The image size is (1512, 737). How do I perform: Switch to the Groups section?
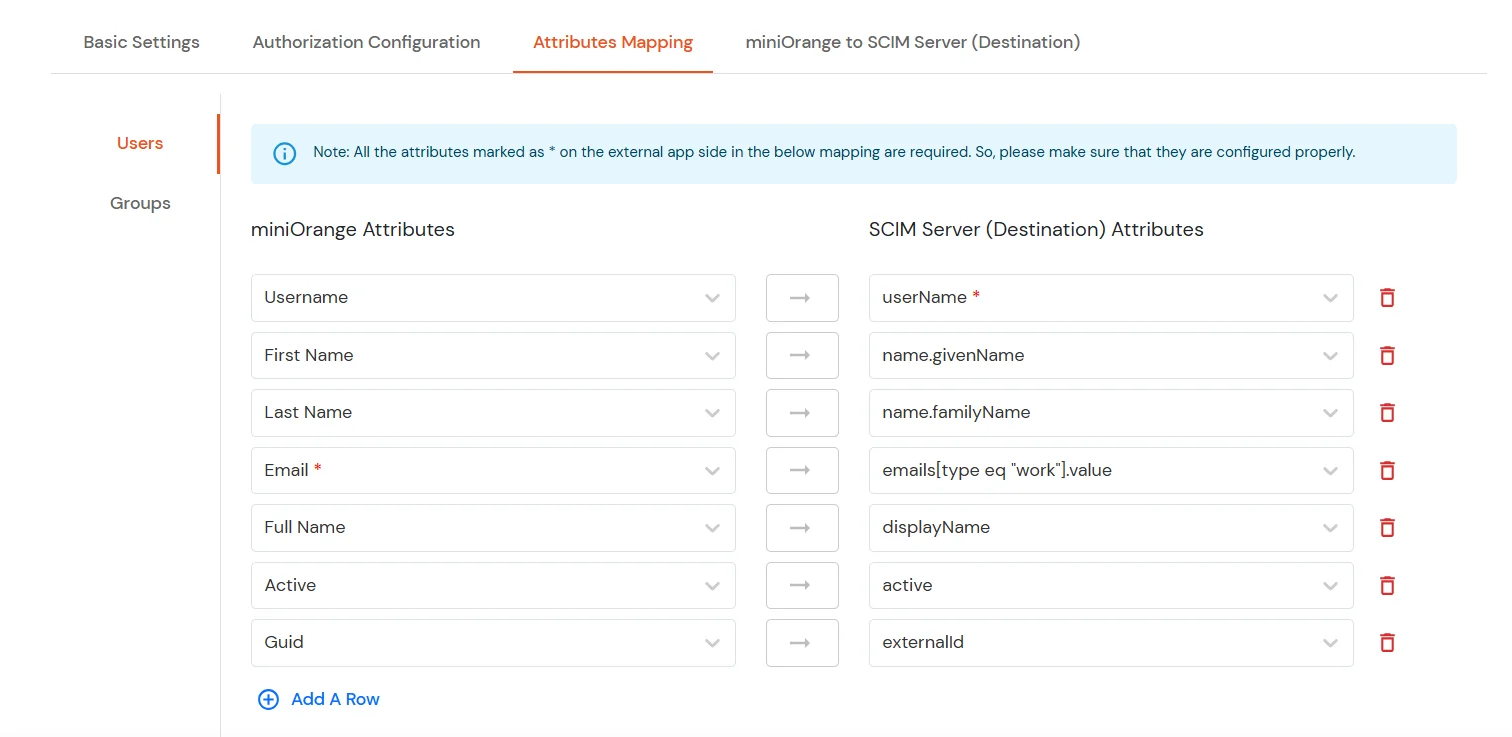click(140, 203)
